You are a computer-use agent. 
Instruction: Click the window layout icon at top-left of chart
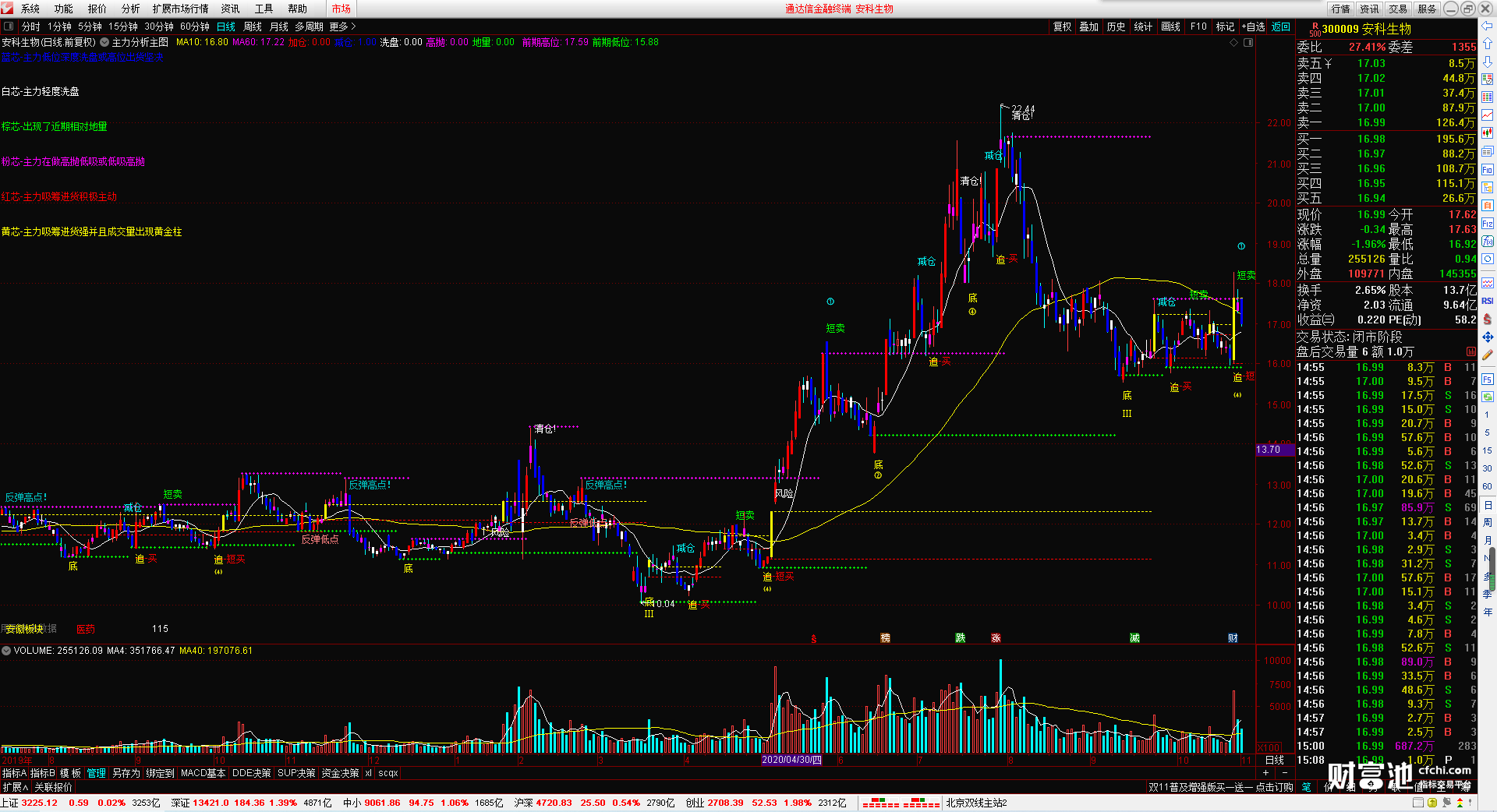click(9, 26)
